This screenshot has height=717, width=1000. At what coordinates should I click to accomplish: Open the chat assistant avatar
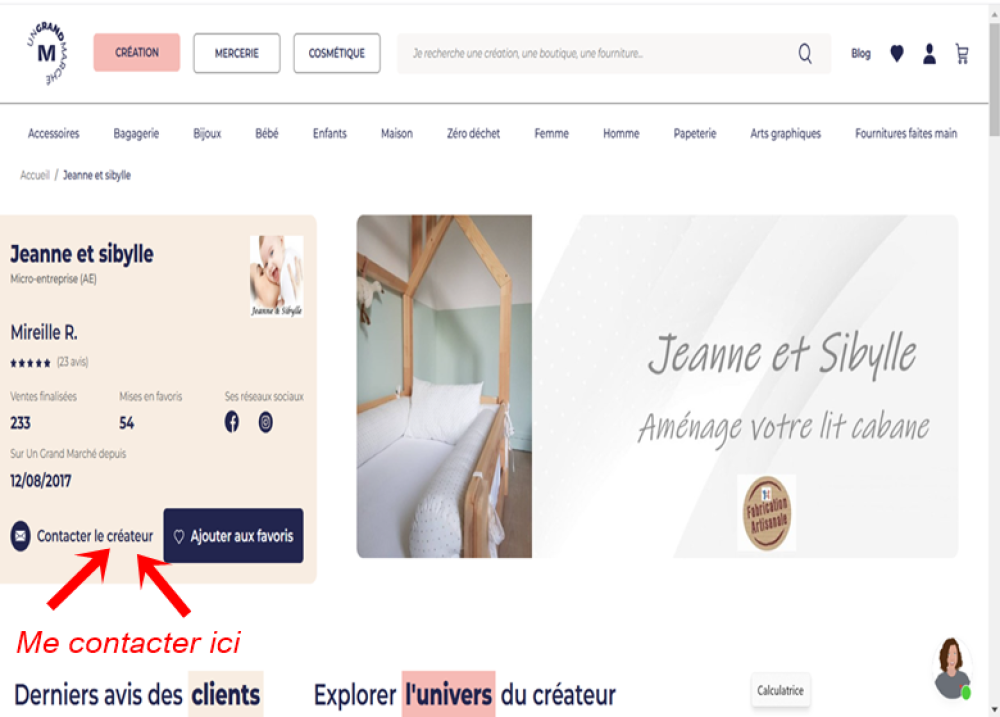coord(952,669)
